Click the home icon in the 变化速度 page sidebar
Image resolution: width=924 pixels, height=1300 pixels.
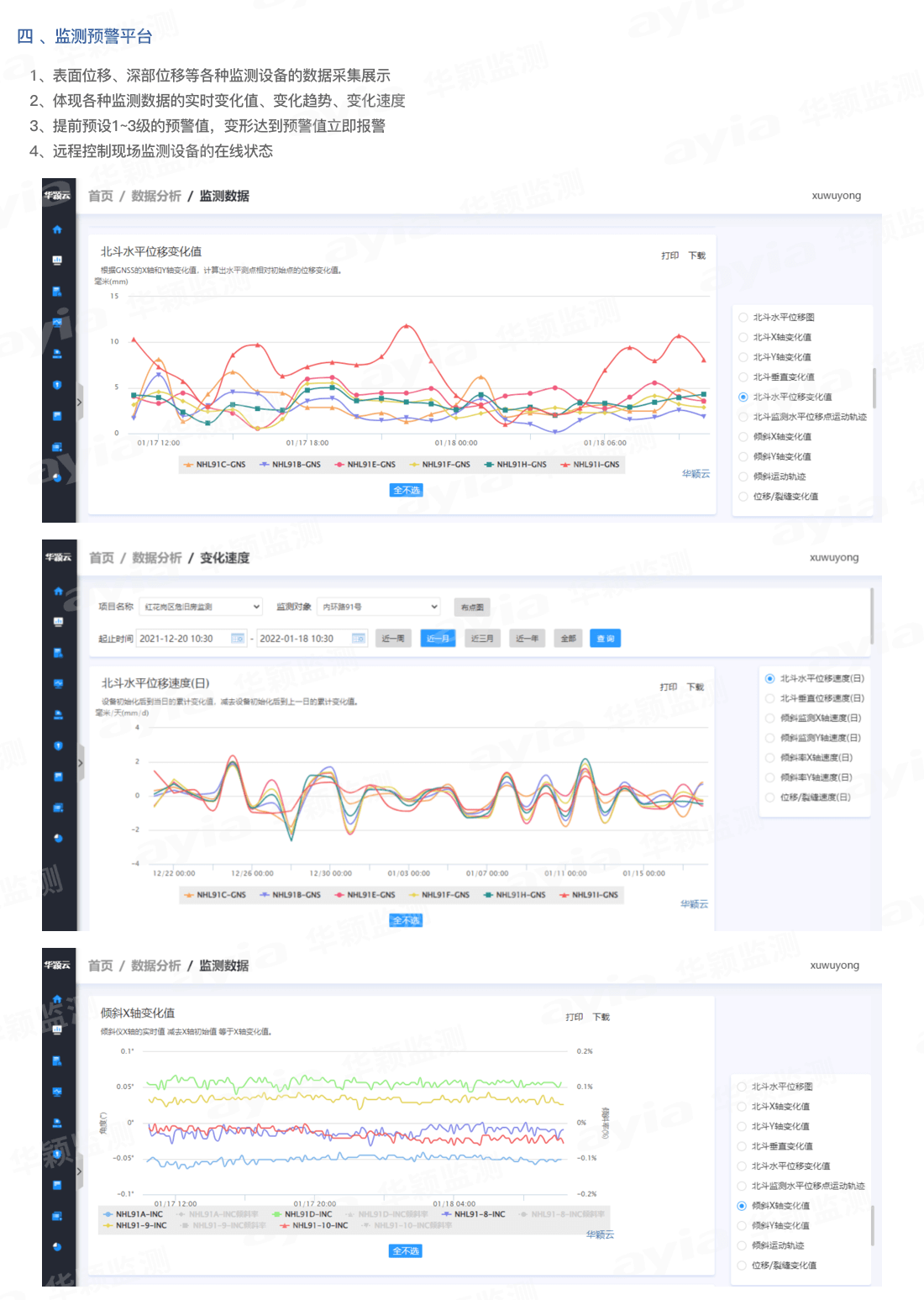pos(58,591)
